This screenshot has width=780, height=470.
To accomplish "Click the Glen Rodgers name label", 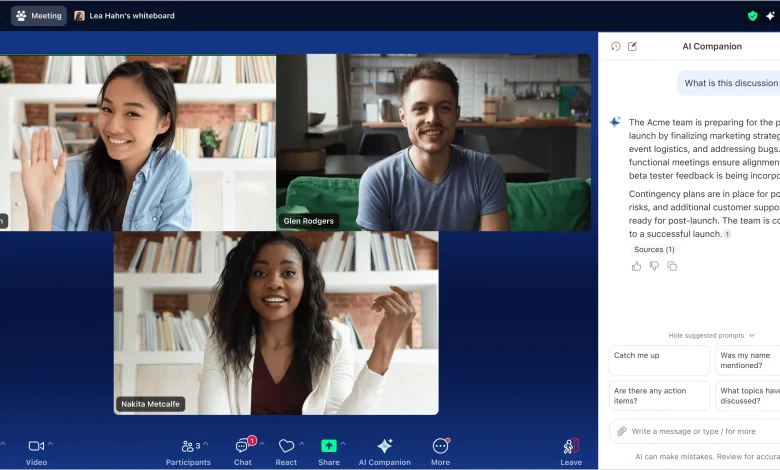I will 308,221.
